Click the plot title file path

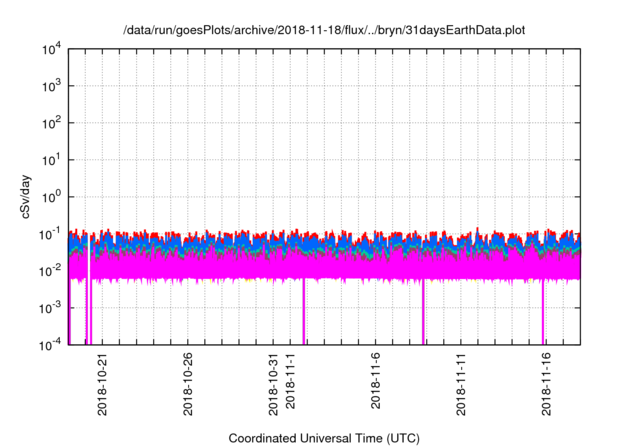pyautogui.click(x=324, y=30)
